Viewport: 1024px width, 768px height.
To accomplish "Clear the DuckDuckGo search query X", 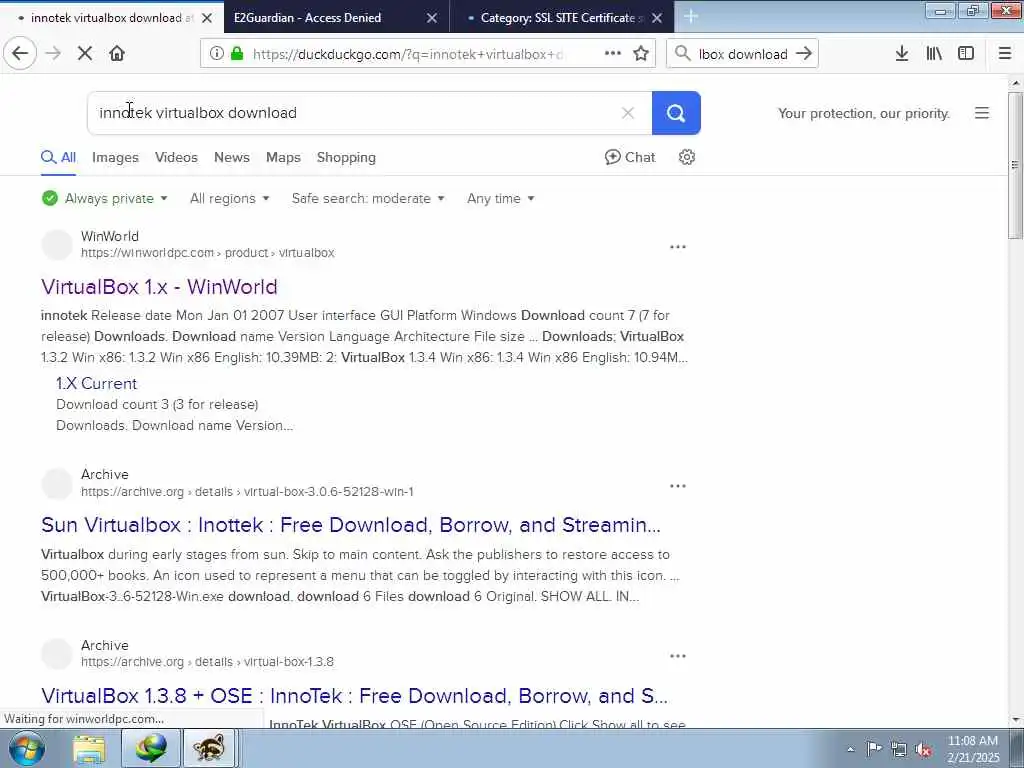I will [628, 113].
